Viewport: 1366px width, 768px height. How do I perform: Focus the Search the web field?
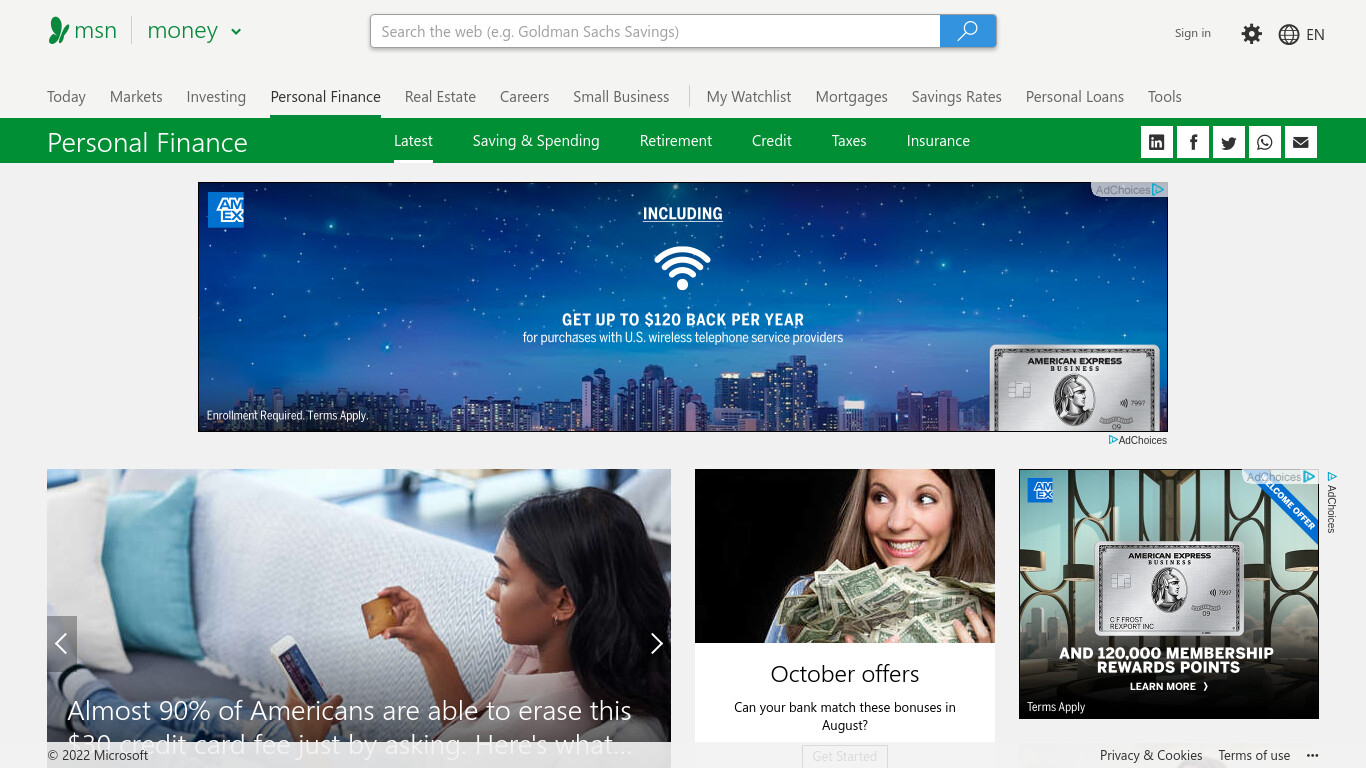[655, 31]
